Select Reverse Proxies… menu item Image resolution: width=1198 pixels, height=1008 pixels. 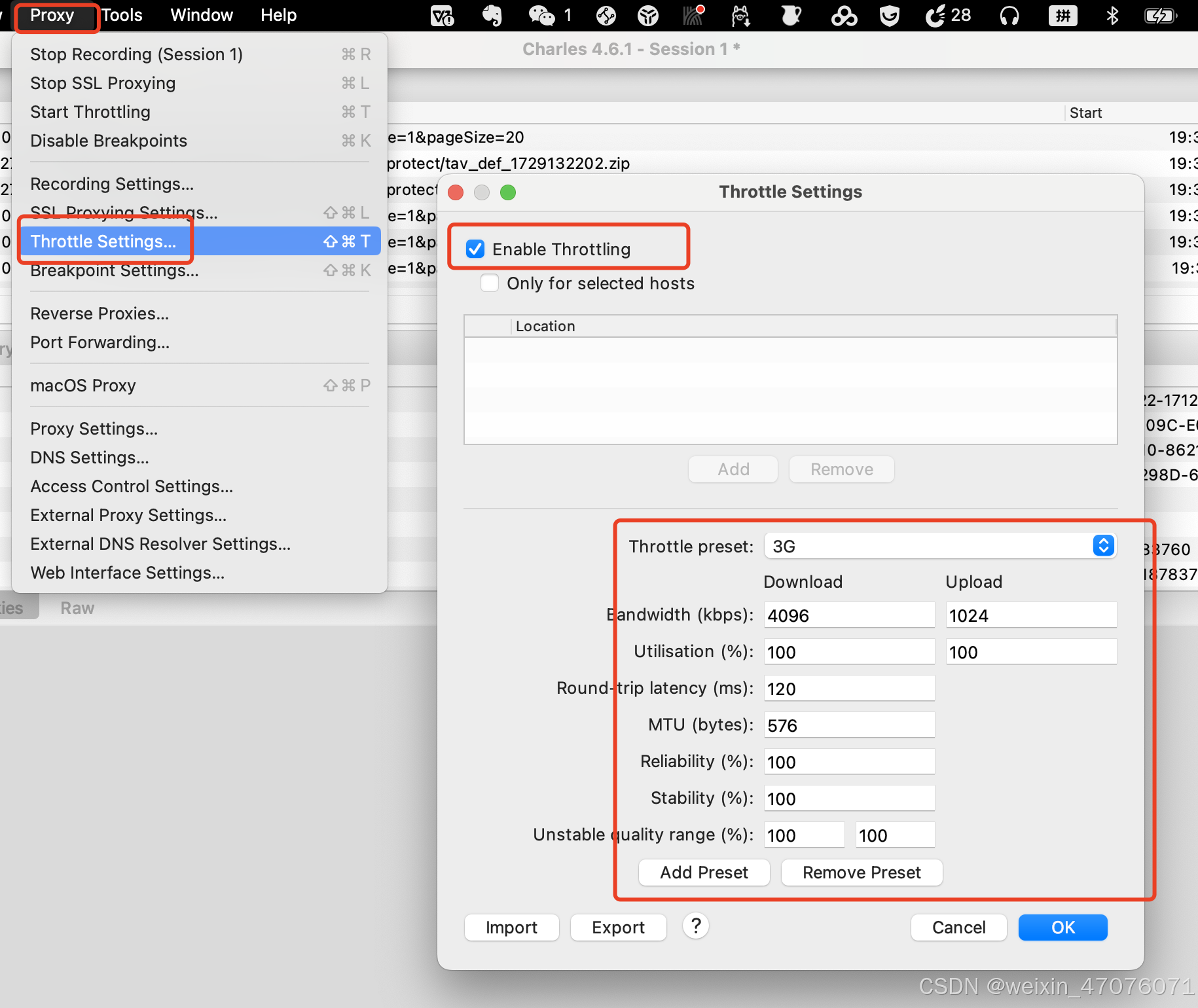click(x=200, y=314)
